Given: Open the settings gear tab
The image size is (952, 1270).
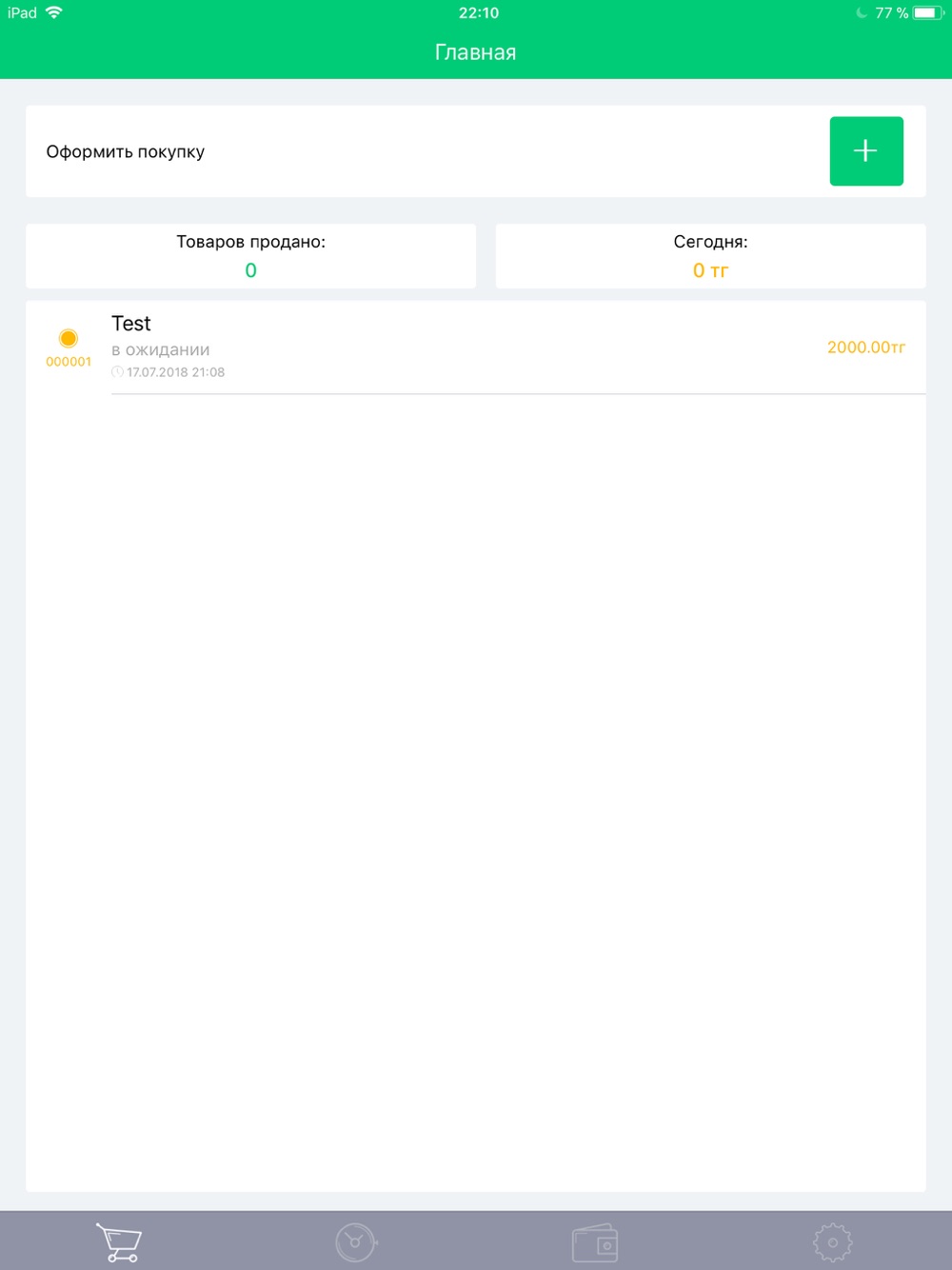Looking at the screenshot, I should pyautogui.click(x=833, y=1242).
